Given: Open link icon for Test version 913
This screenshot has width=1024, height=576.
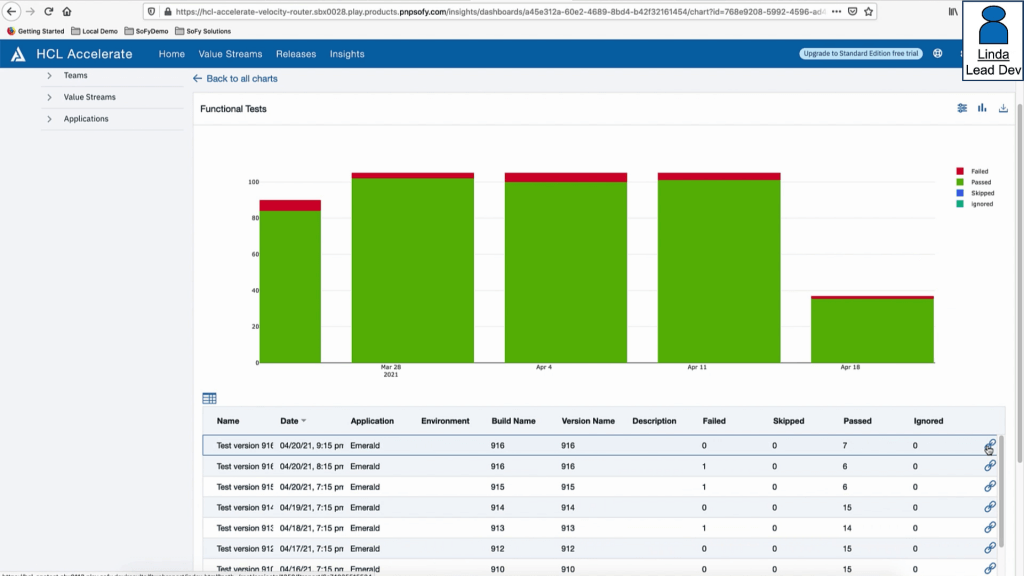Looking at the screenshot, I should pyautogui.click(x=990, y=527).
